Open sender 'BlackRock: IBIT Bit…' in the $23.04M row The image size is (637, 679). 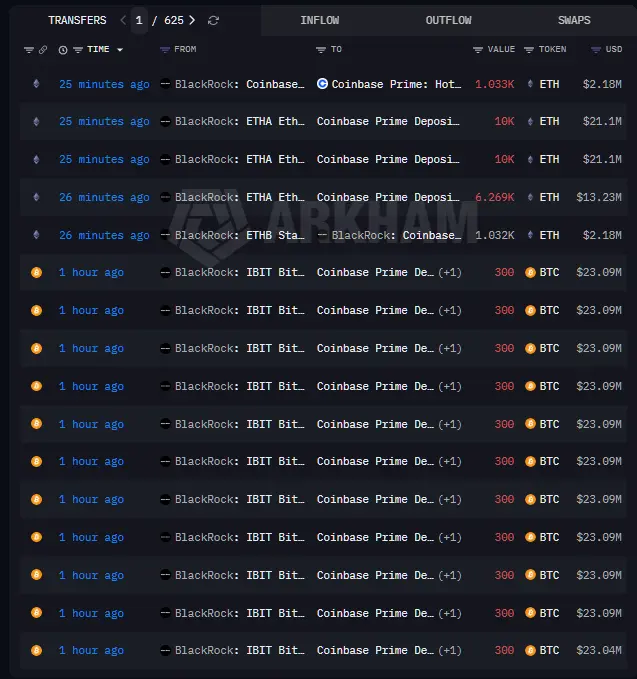tap(240, 650)
